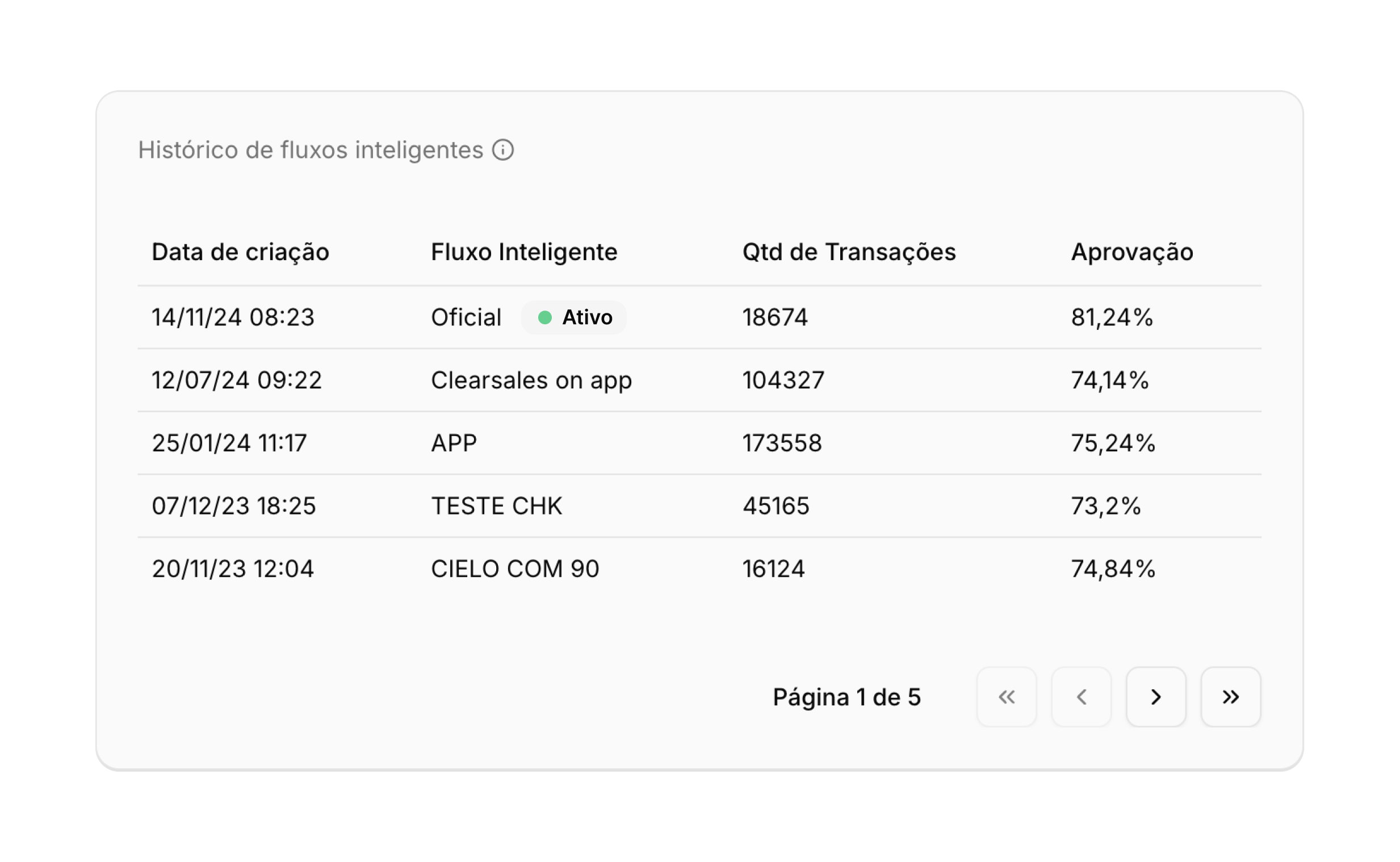Screen dimensions: 1400x862
Task: Click approval rate 73,2%
Action: click(1105, 506)
